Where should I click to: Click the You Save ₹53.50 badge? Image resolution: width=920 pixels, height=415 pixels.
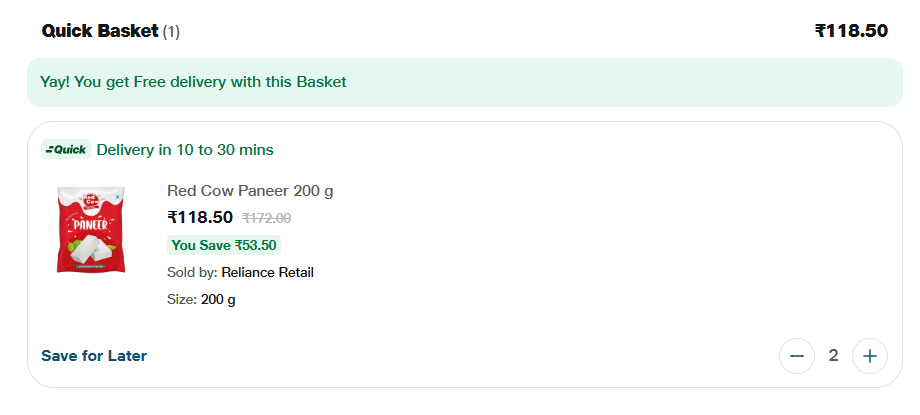pos(224,245)
